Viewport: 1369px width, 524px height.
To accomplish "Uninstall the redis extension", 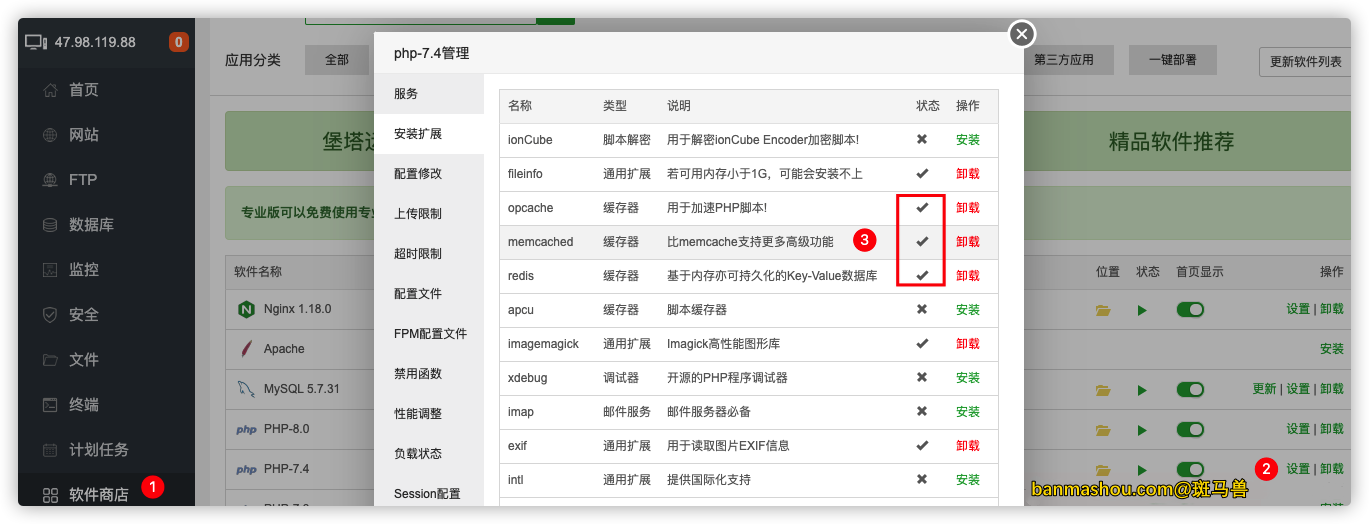I will click(x=968, y=276).
